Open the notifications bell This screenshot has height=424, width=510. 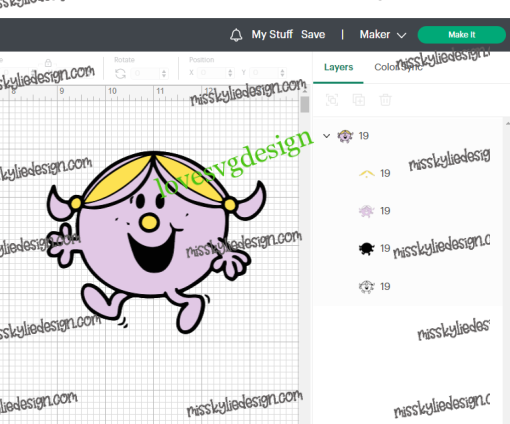tap(236, 35)
